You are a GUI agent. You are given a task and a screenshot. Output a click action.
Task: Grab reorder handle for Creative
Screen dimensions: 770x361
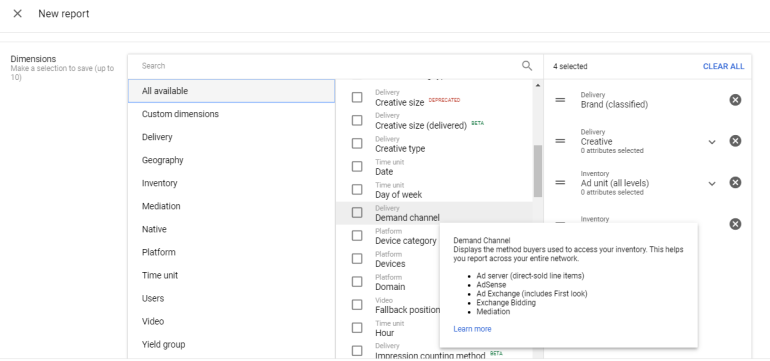[560, 141]
